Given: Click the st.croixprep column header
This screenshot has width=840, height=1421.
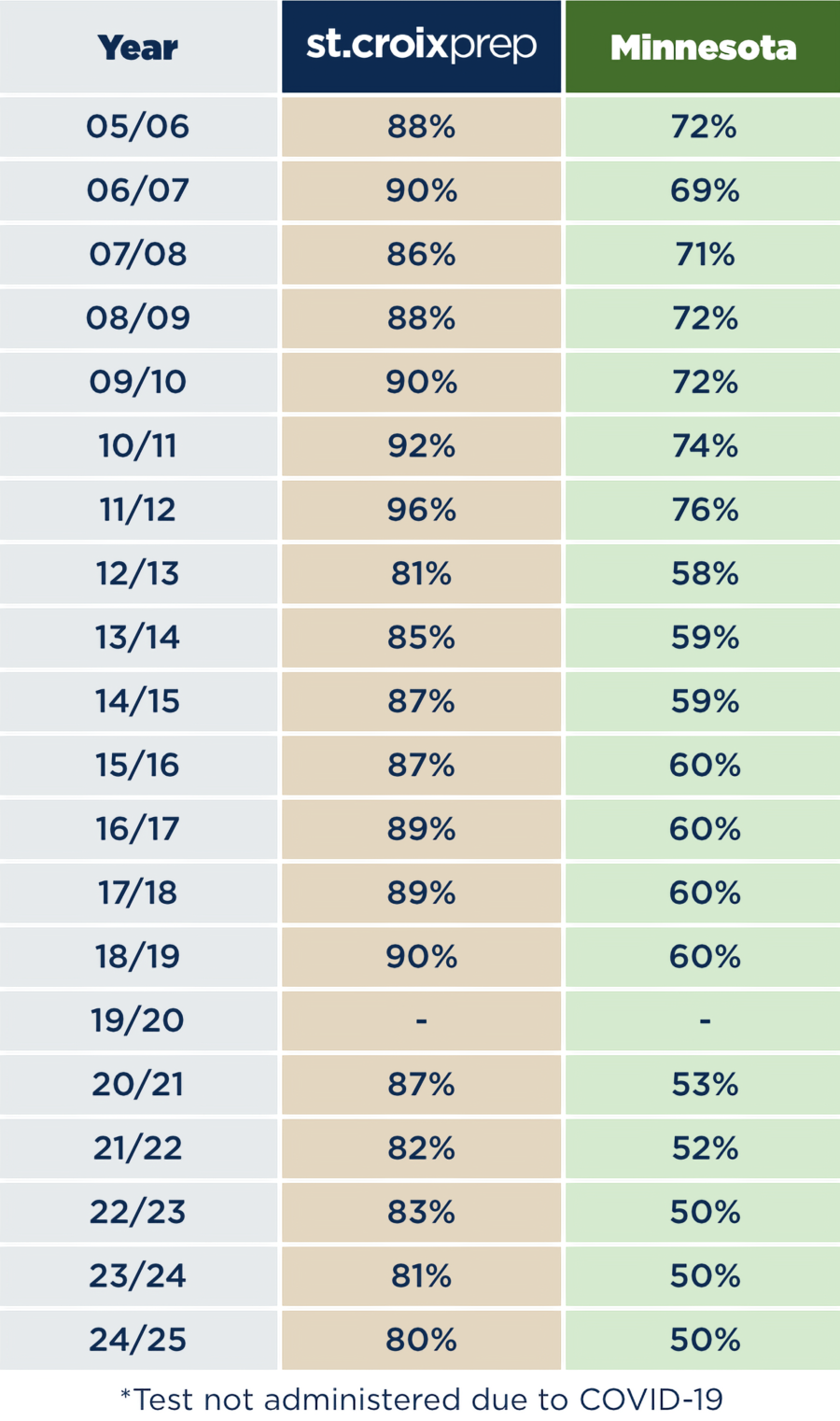Looking at the screenshot, I should click(x=422, y=47).
